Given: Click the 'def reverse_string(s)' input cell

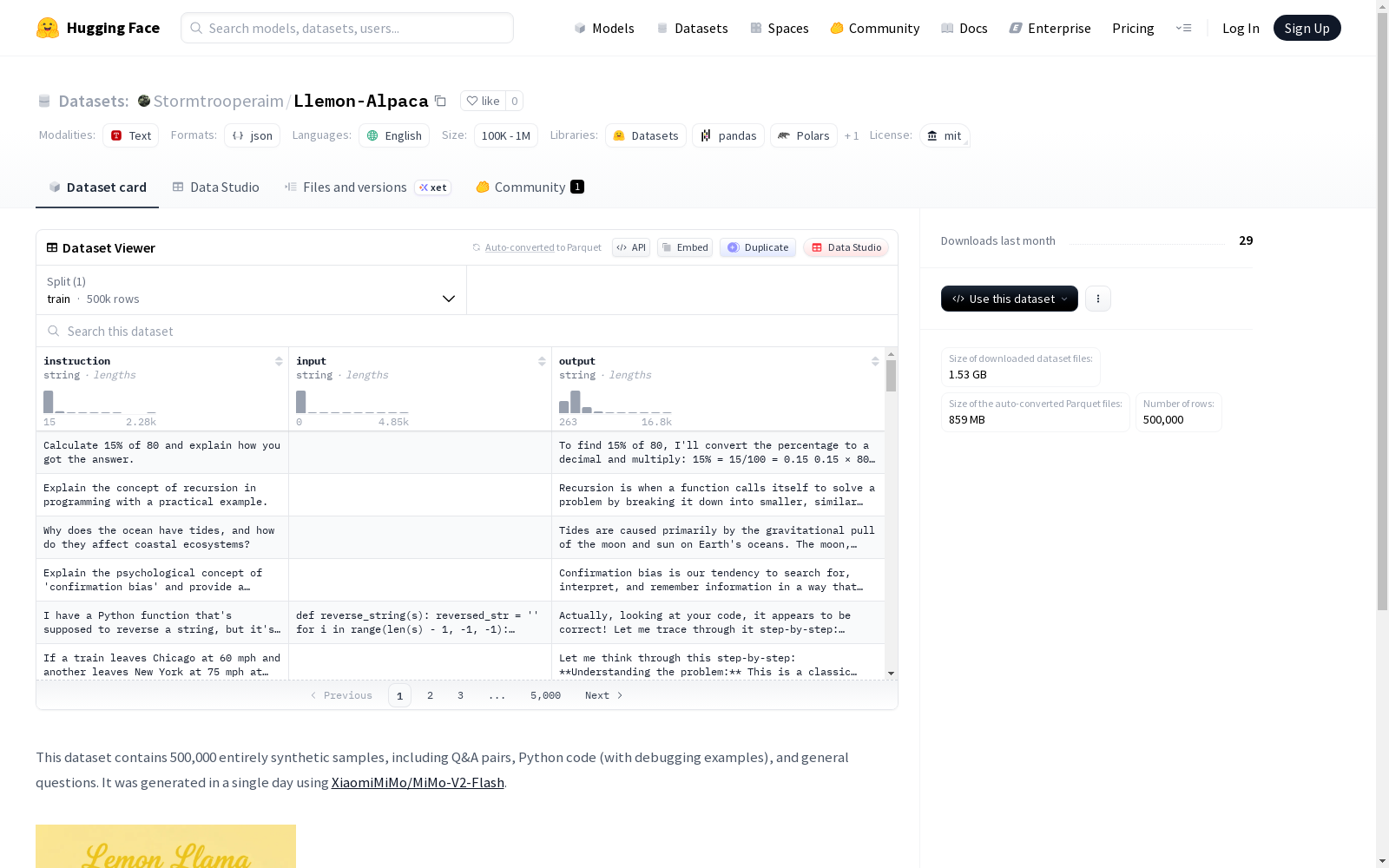Looking at the screenshot, I should [x=420, y=622].
